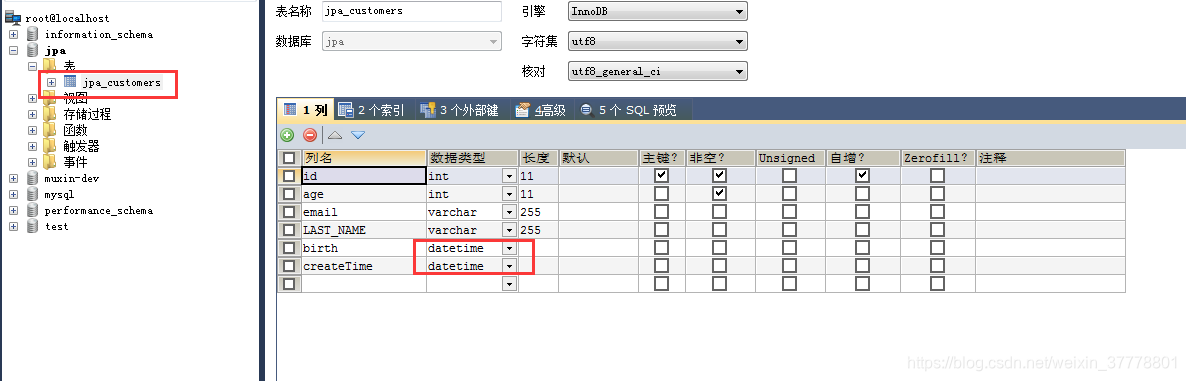Viewport: 1186px width, 381px height.
Task: Check Unsigned for the email row
Action: tap(790, 212)
